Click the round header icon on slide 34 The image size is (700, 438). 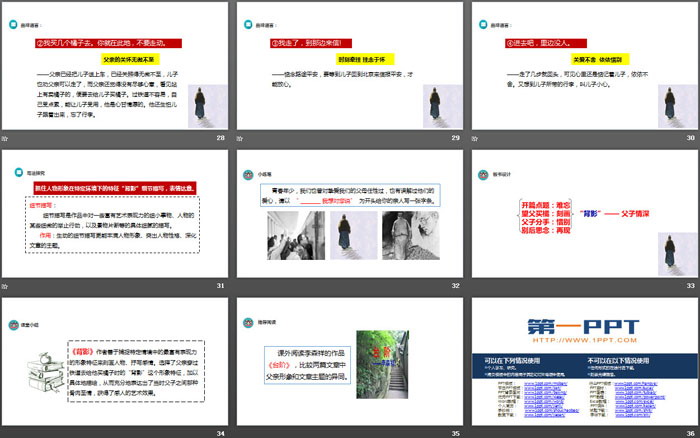pos(13,325)
